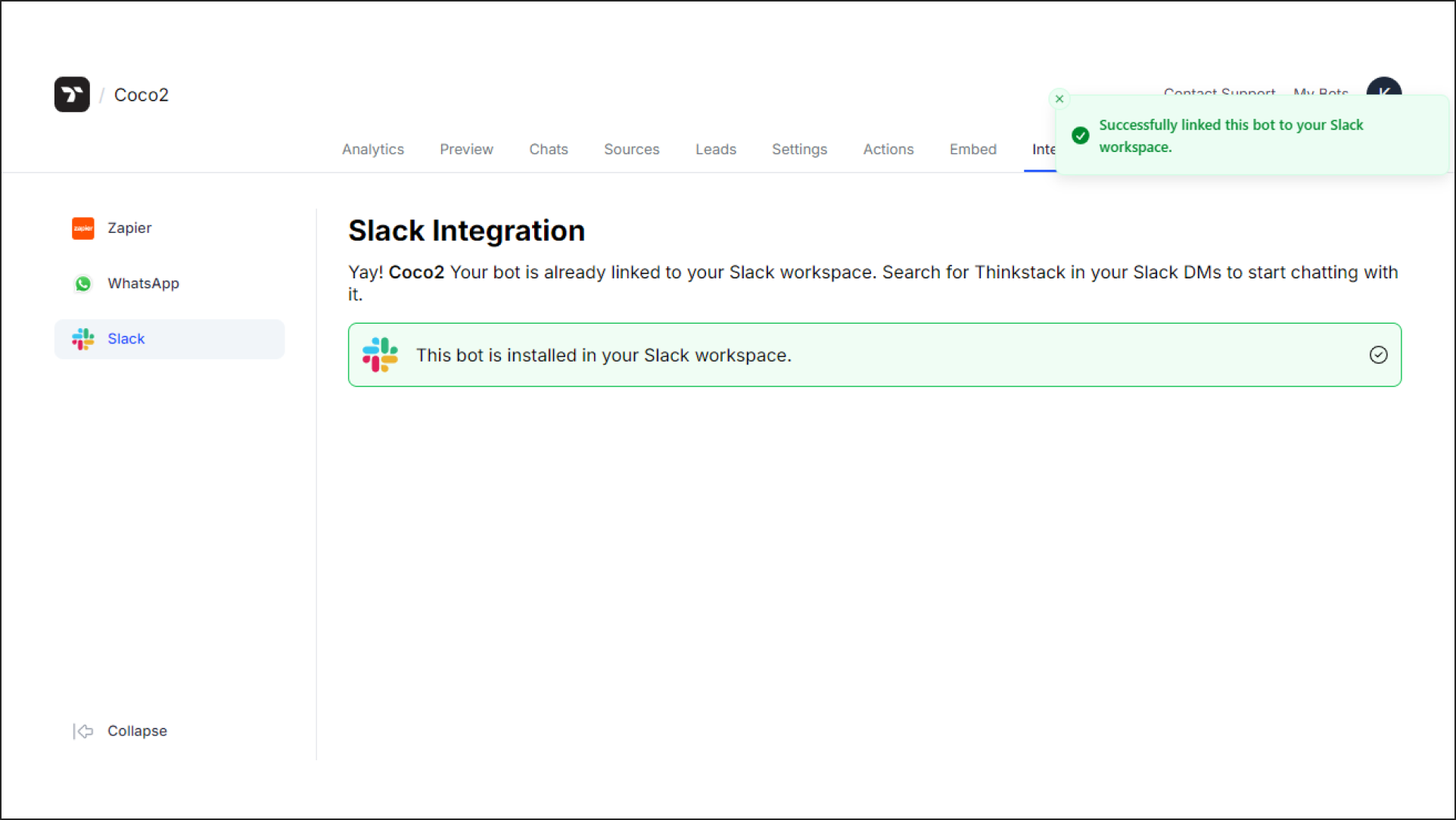The image size is (1456, 820).
Task: Click the Slack Integration heading
Action: tap(466, 231)
